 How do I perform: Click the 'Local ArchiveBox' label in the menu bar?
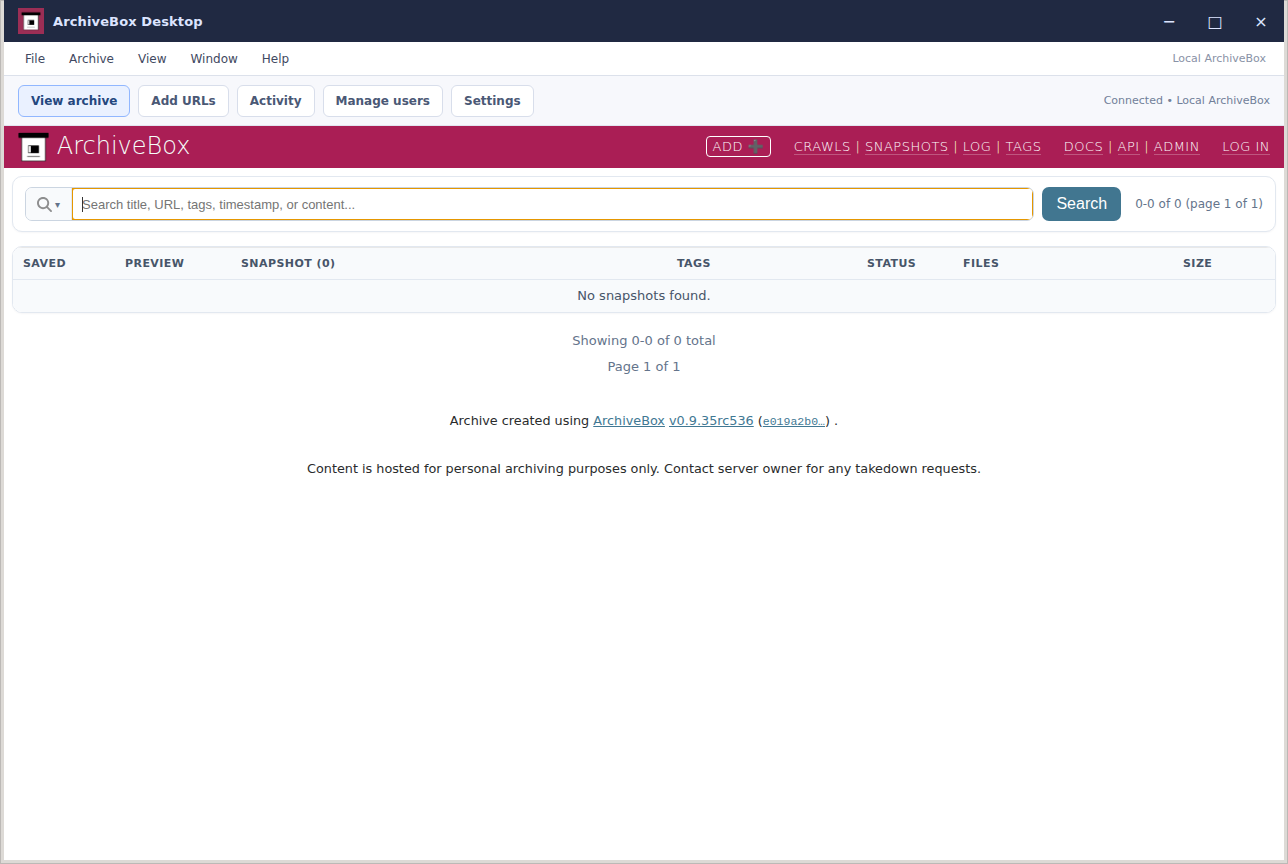[x=1219, y=59]
